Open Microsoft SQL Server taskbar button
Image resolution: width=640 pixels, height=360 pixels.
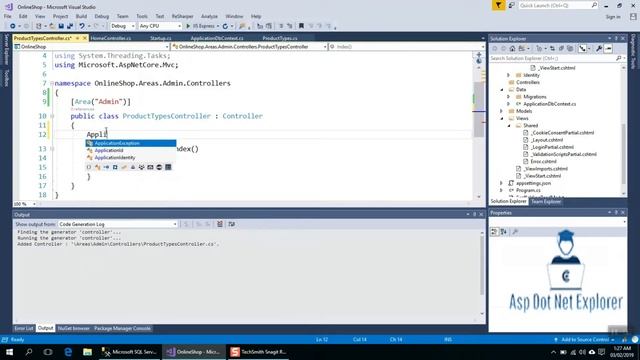129,352
